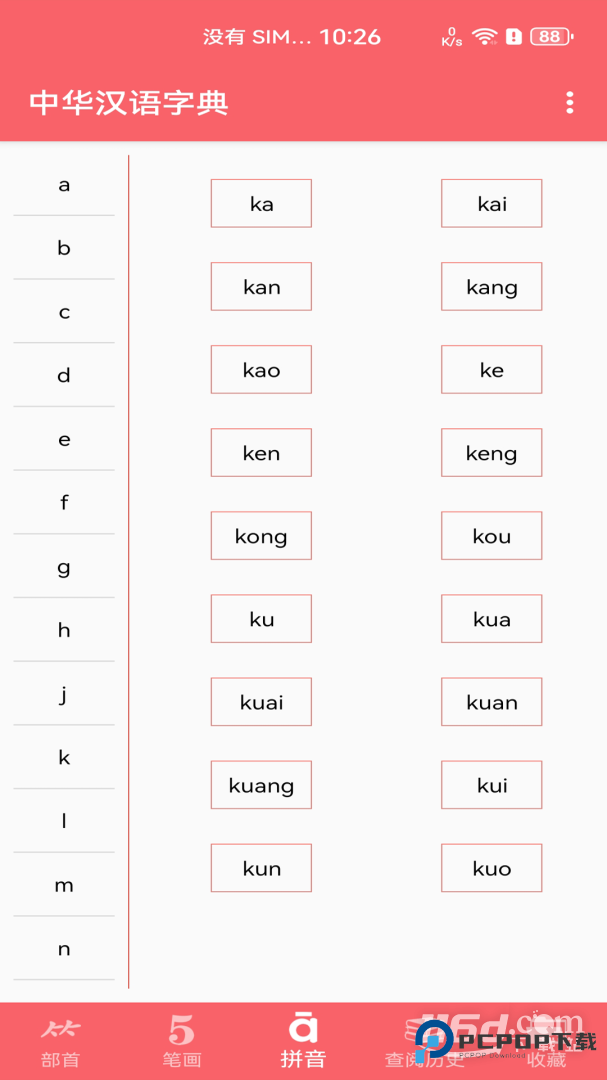The height and width of the screenshot is (1080, 607).
Task: Select letter g in the sidebar index
Action: [64, 567]
